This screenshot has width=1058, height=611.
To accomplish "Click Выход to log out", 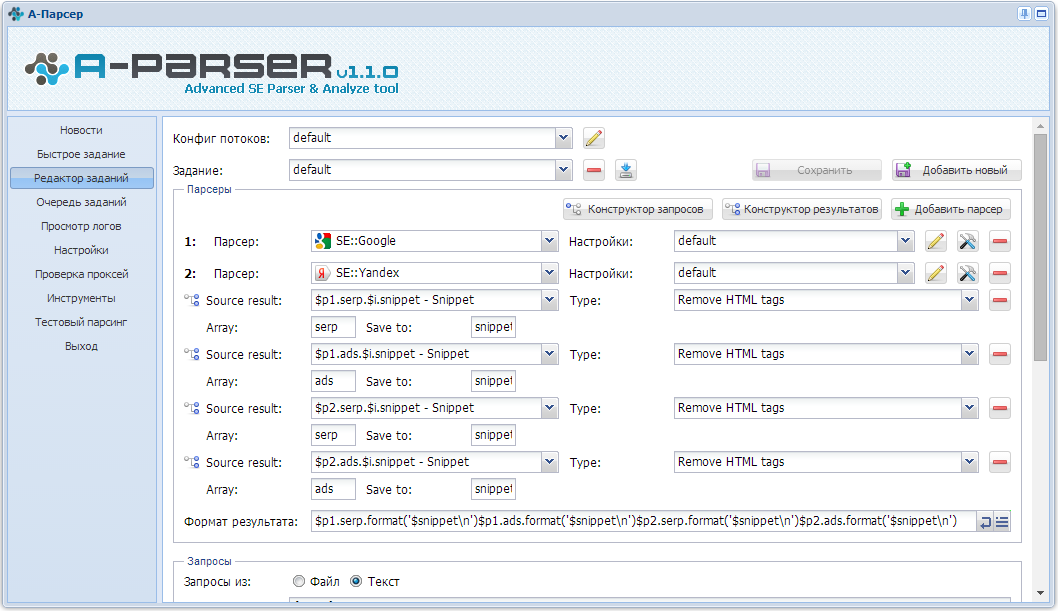I will tap(82, 346).
